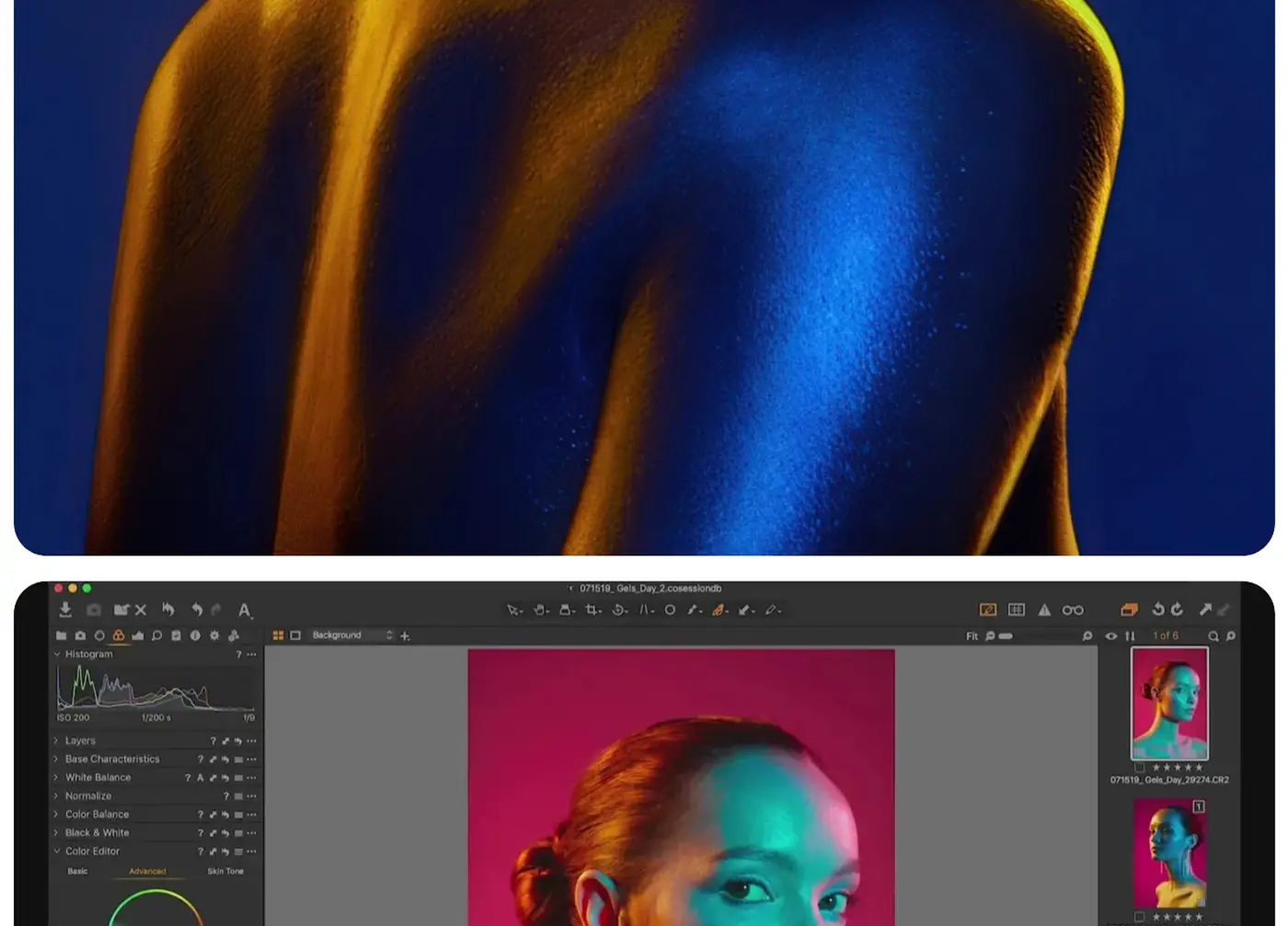Select the second portrait thumbnail numbered 1
Viewport: 1288px width, 926px height.
(x=1169, y=853)
